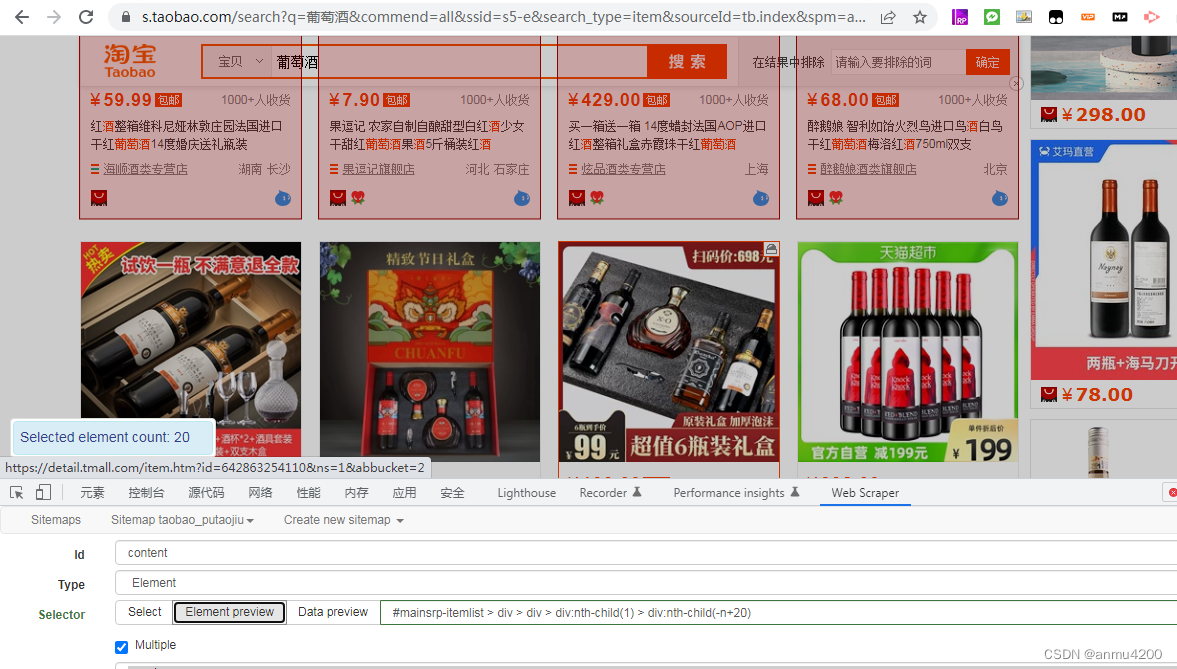Switch to the 网络 DevTools tab
The image size is (1177, 669).
point(260,493)
